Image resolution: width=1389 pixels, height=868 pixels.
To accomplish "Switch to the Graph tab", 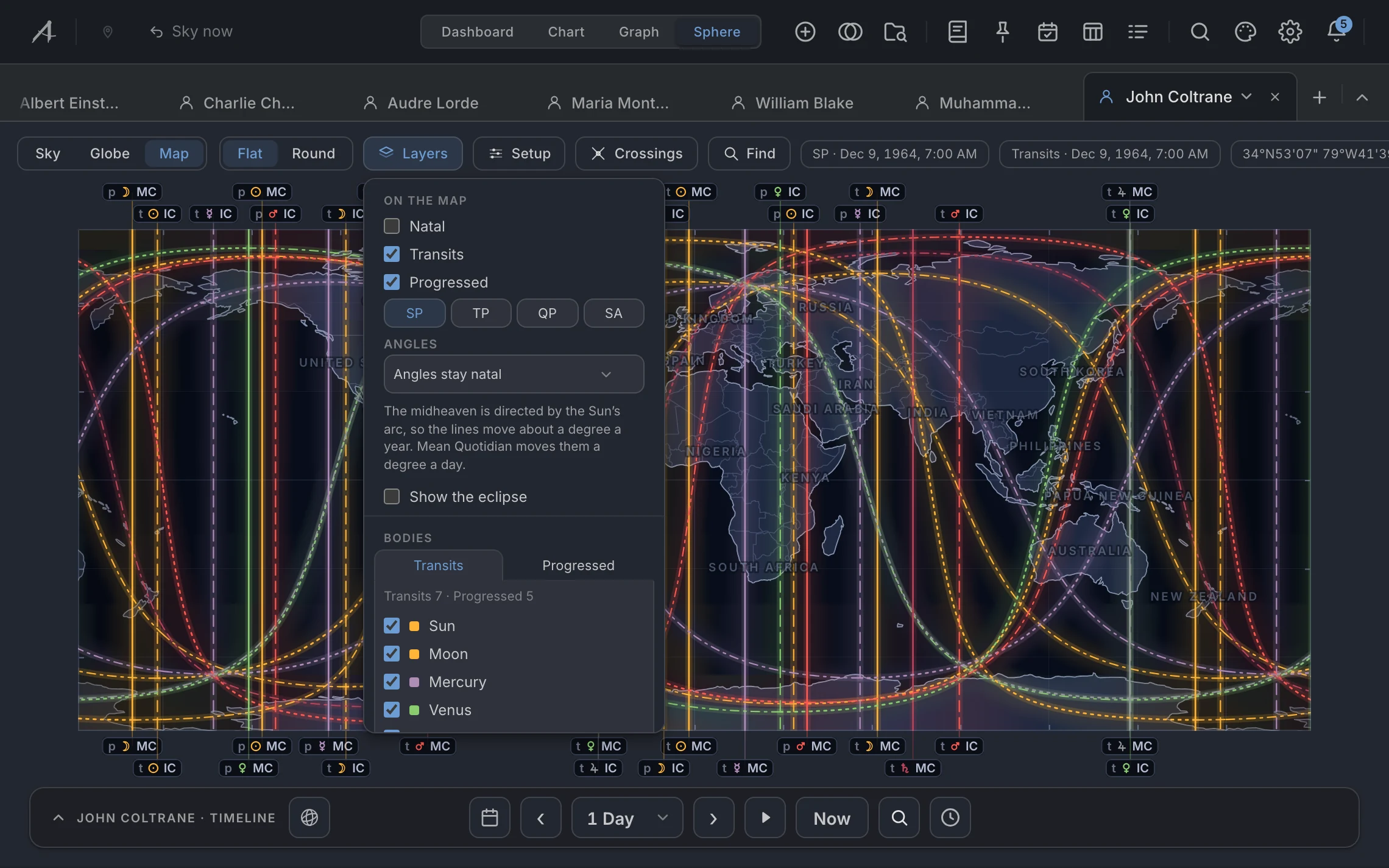I will point(638,32).
